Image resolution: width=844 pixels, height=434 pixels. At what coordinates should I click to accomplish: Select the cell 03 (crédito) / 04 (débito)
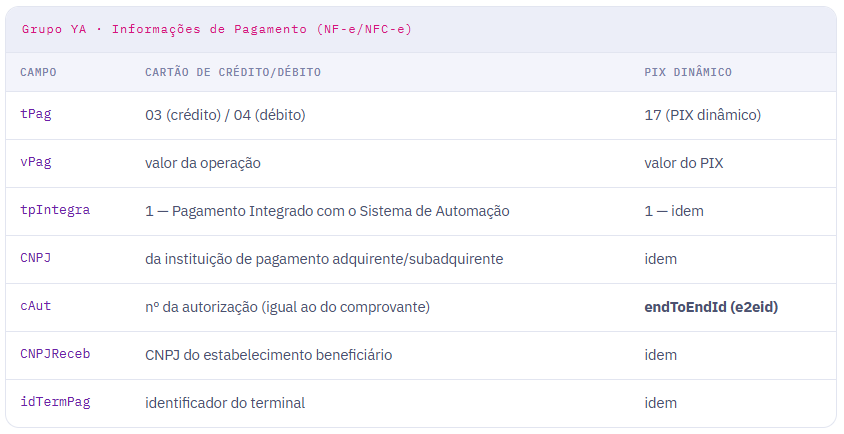tap(225, 115)
